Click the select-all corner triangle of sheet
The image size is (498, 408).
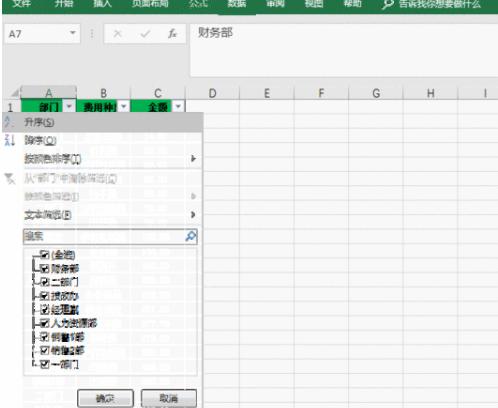coord(15,93)
